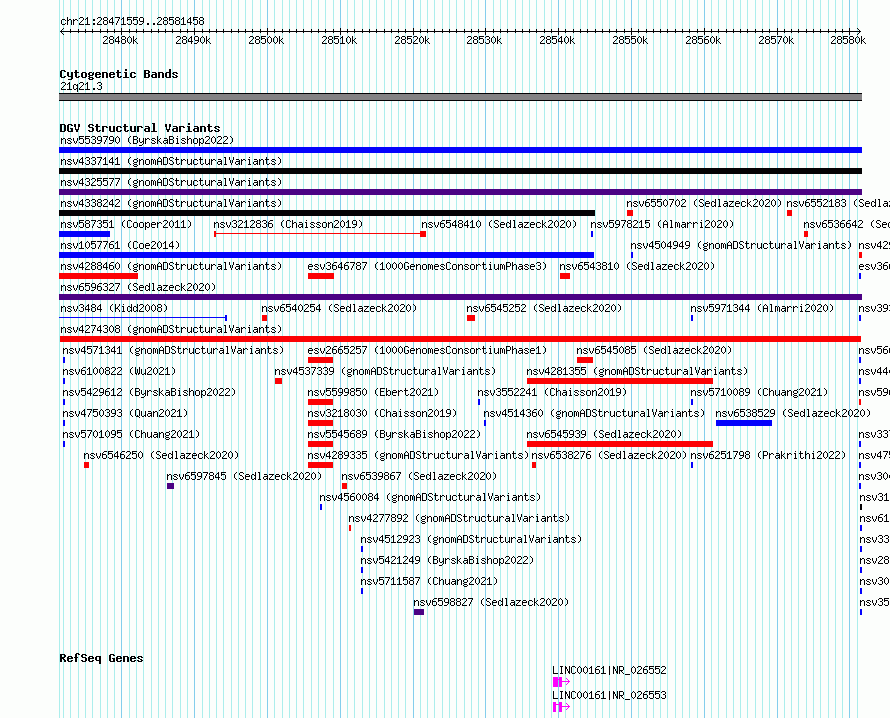Open variant nsv5710089 (Chuang2021)

tap(759, 392)
